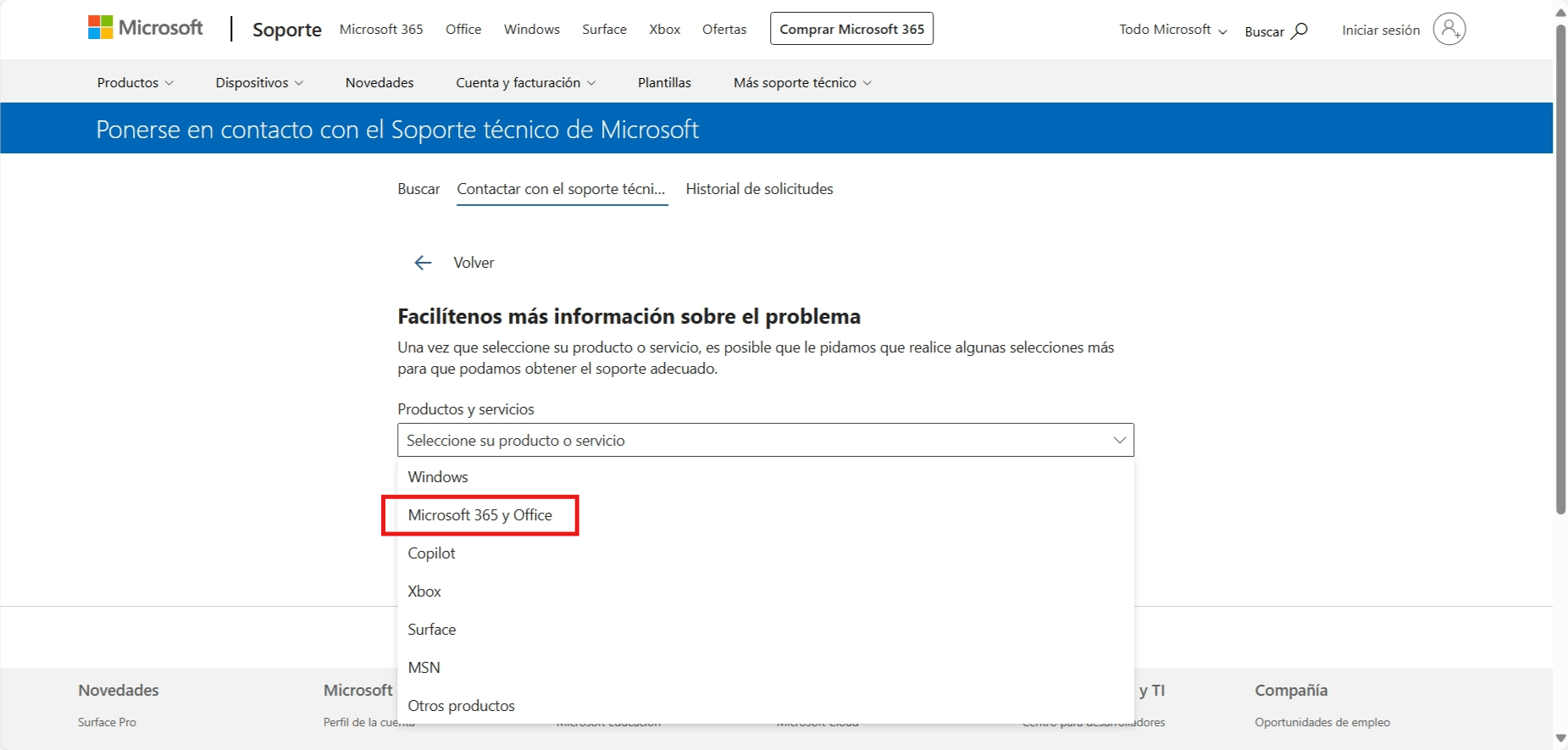
Task: Select Copilot from the product list
Action: click(766, 553)
